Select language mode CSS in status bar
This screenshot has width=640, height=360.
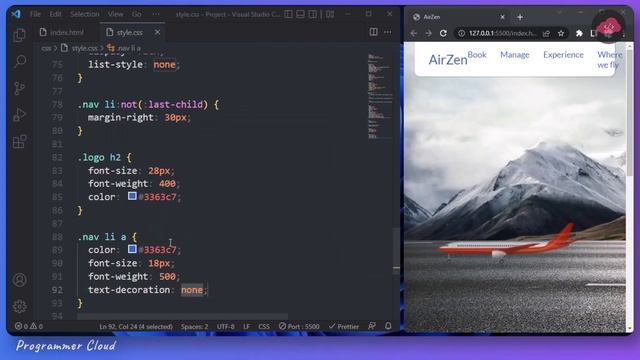tap(264, 327)
